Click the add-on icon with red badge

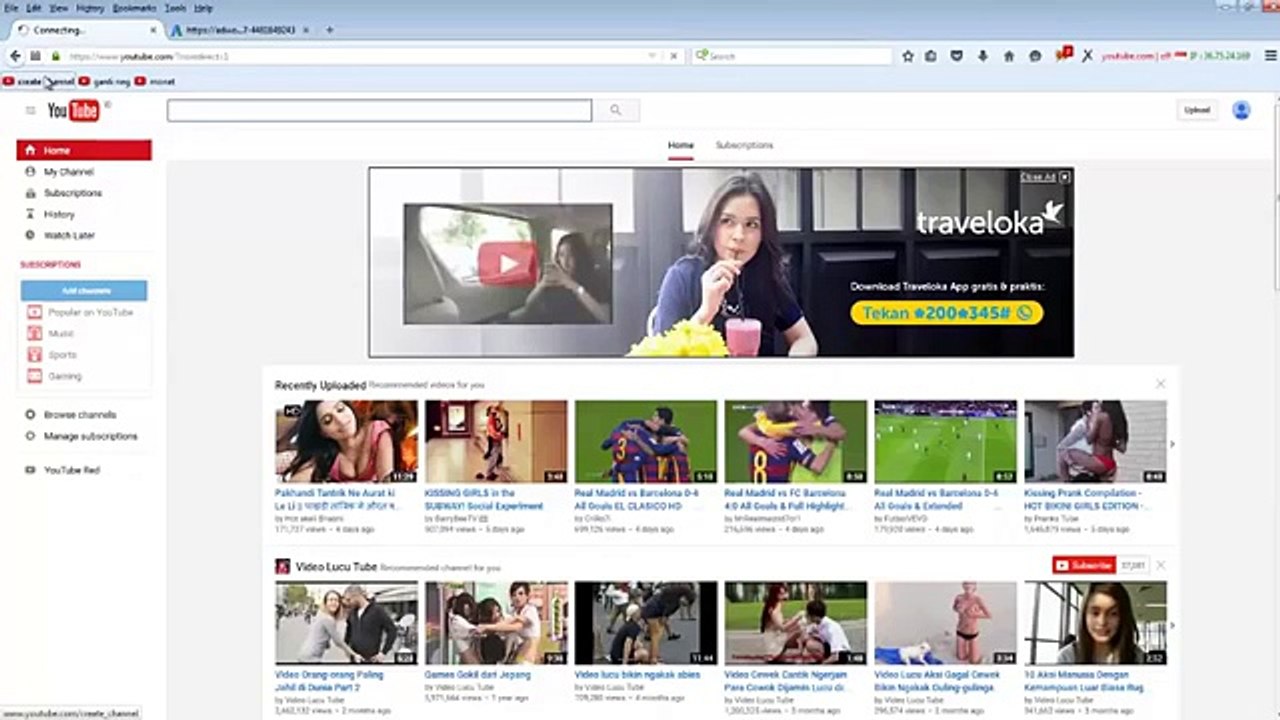tap(1063, 55)
